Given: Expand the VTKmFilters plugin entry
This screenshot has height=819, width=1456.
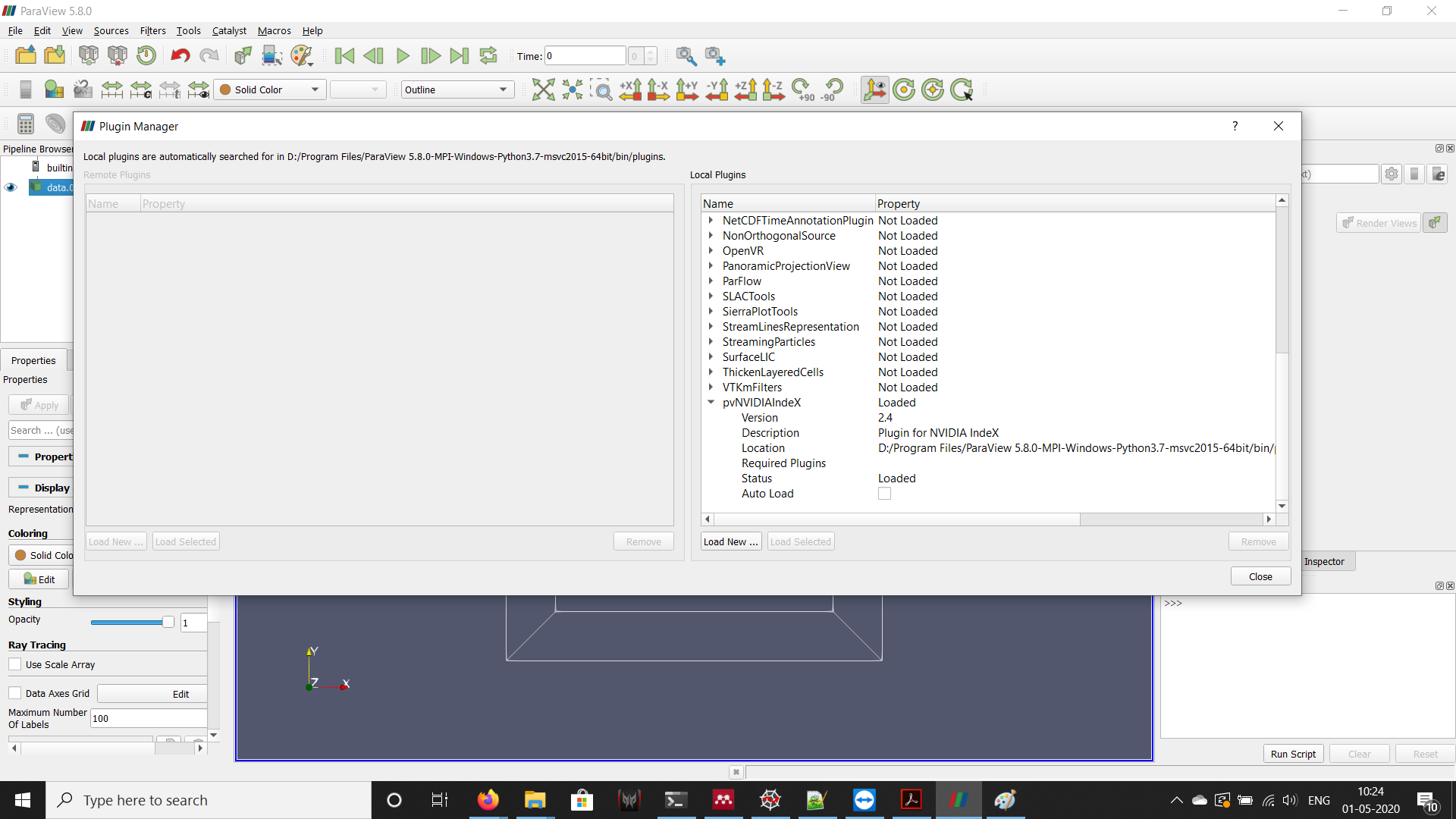Looking at the screenshot, I should 711,388.
